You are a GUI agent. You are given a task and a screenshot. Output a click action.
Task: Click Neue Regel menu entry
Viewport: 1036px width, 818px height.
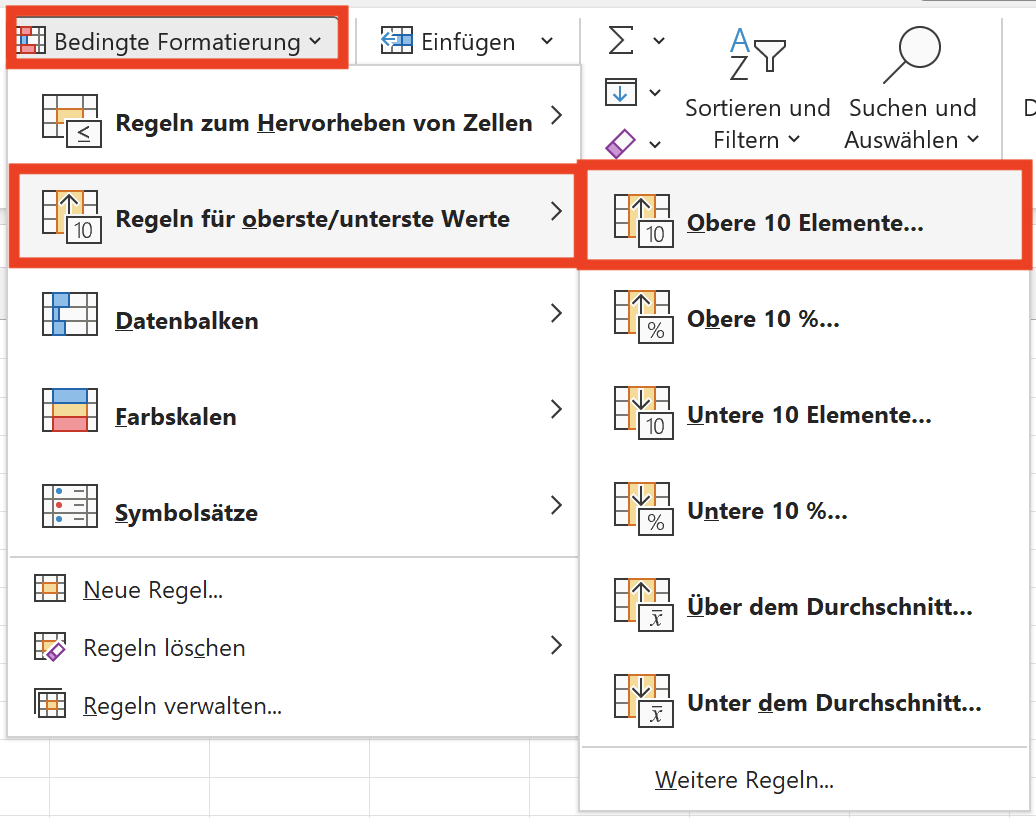tap(152, 590)
